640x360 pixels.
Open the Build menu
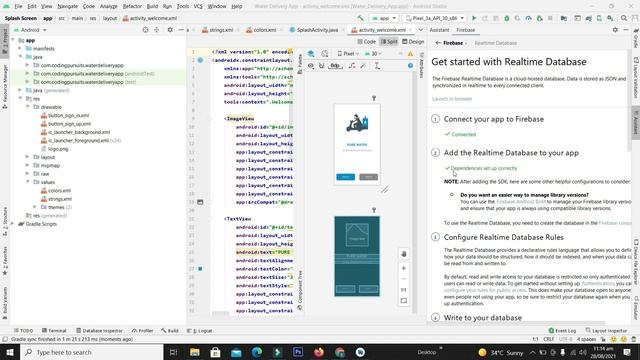point(152,6)
